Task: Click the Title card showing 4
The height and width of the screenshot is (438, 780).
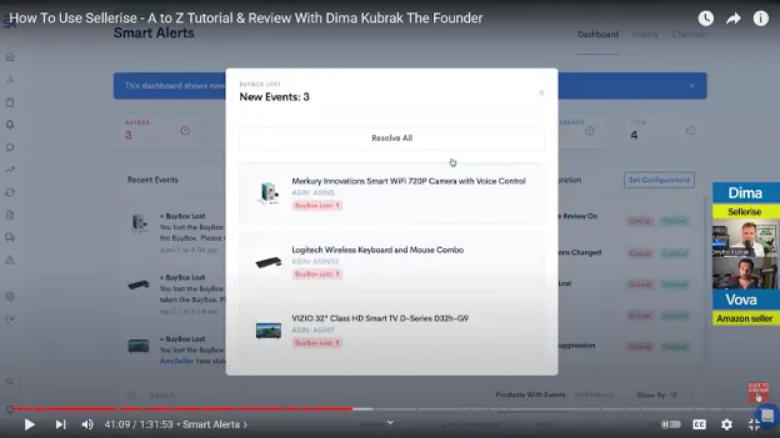Action: tap(662, 130)
